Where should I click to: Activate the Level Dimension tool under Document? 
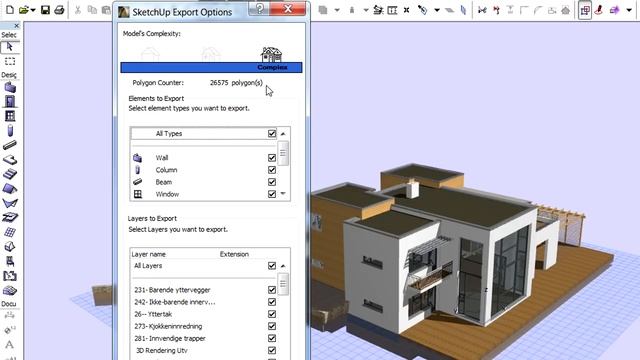[10, 330]
